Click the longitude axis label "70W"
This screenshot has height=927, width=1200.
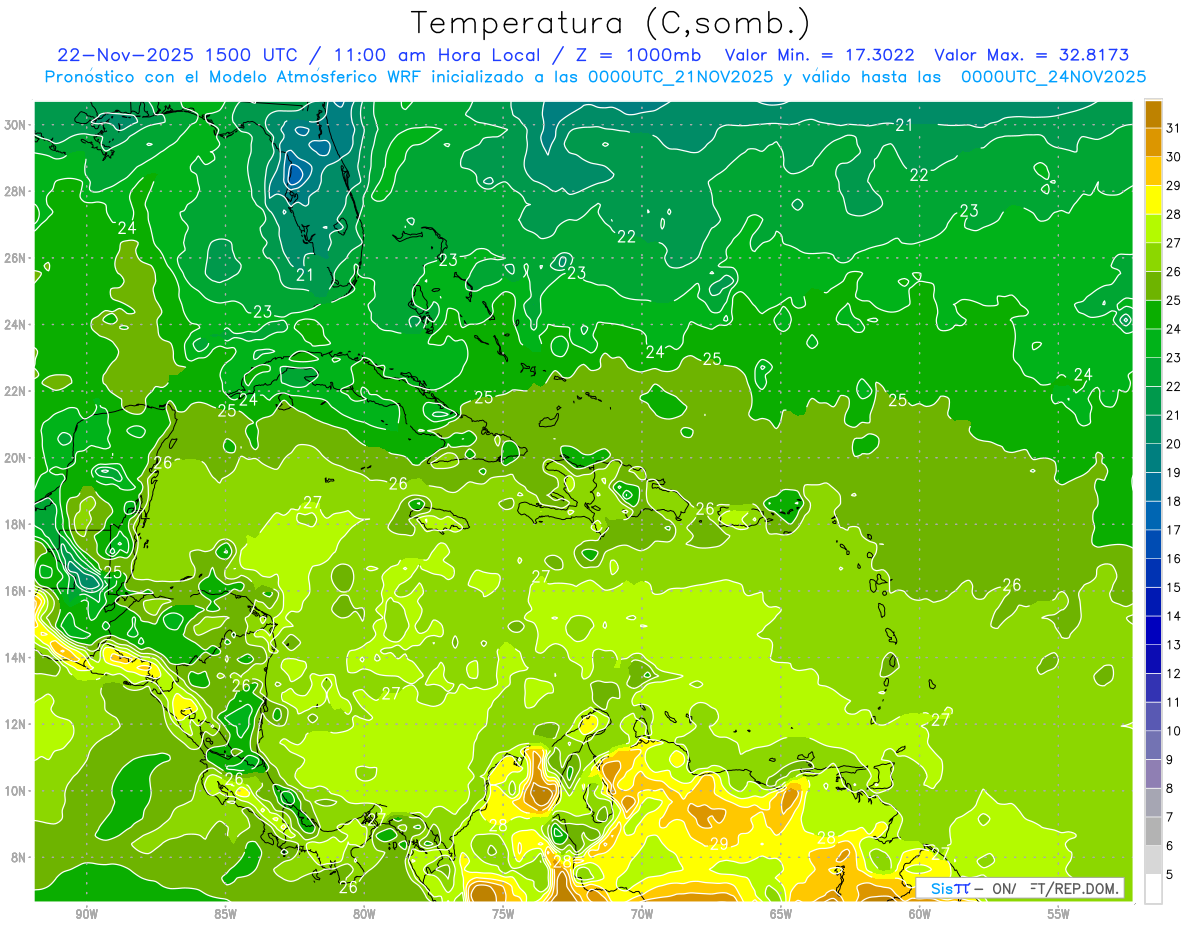click(642, 914)
